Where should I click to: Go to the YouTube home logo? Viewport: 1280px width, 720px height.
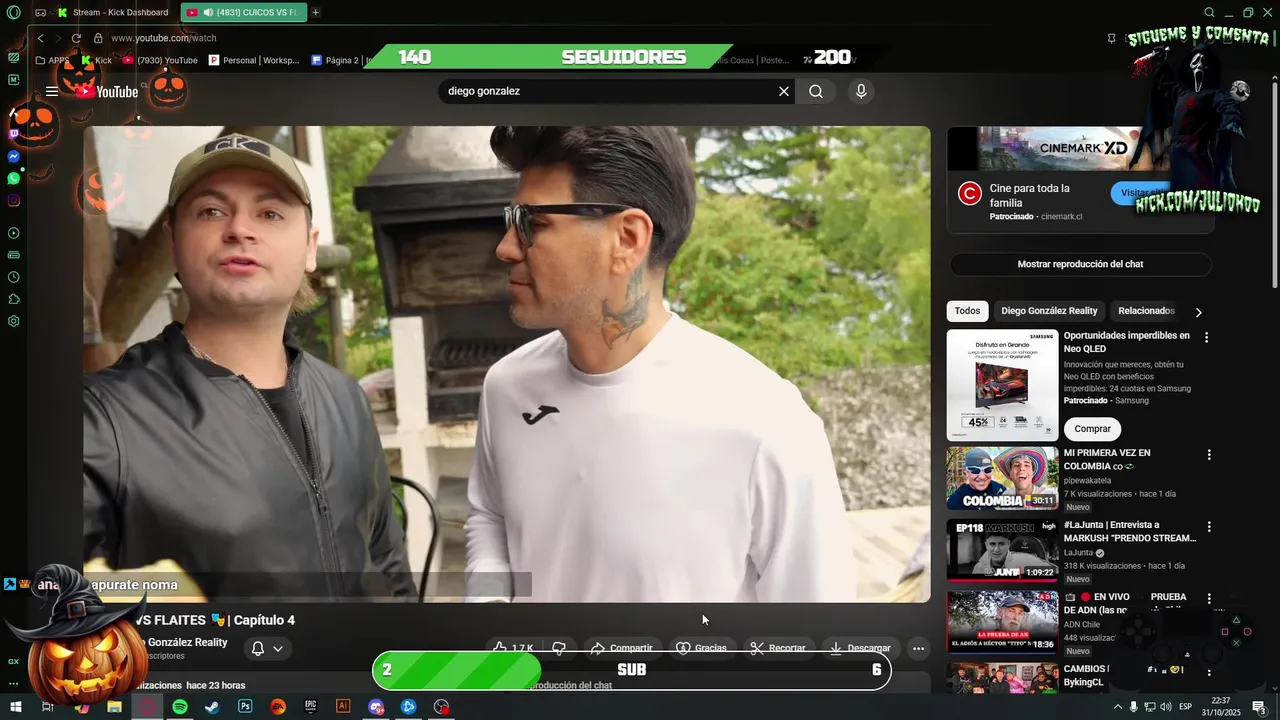(x=106, y=91)
